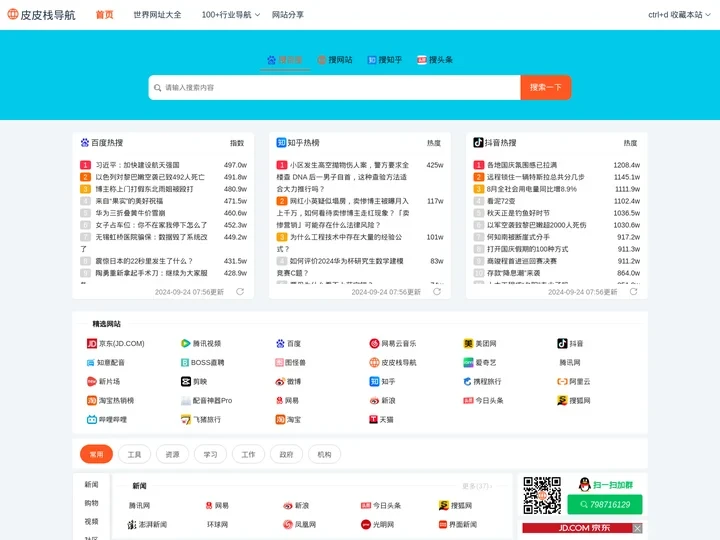
Task: Select the 工作 category tab
Action: tap(248, 455)
